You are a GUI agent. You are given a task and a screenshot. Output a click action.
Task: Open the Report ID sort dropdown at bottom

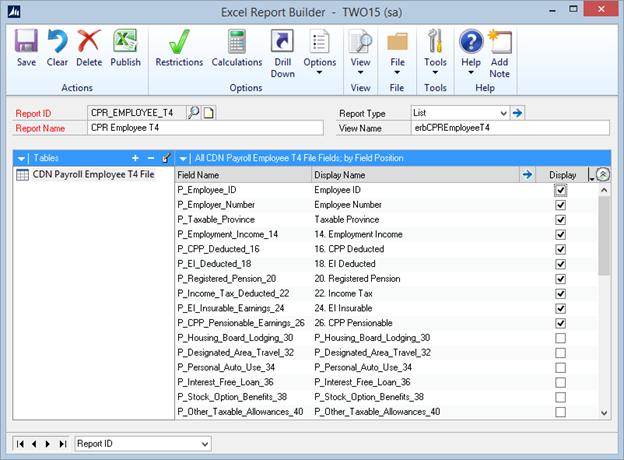tap(205, 444)
